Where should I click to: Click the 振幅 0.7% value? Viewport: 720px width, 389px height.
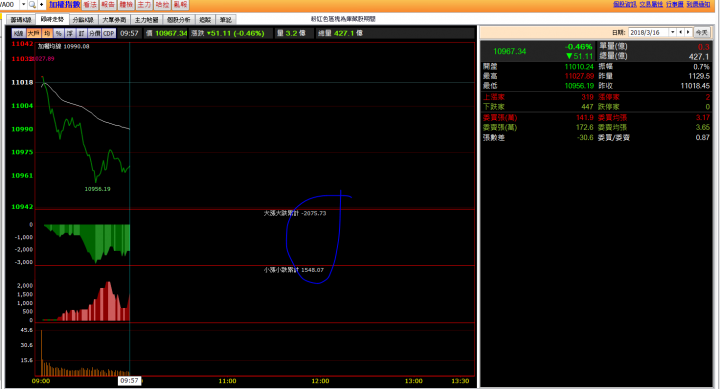pyautogui.click(x=702, y=67)
